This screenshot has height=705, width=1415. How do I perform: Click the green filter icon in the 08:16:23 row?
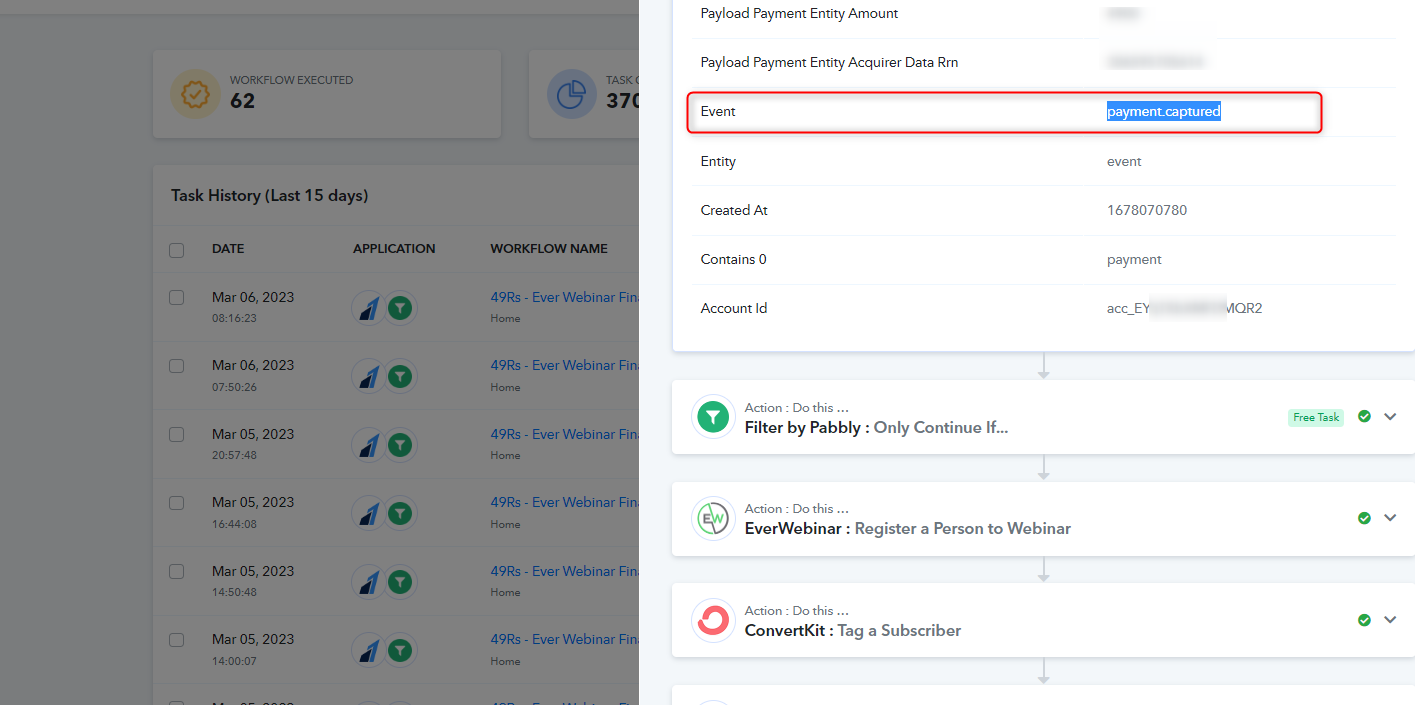click(400, 308)
